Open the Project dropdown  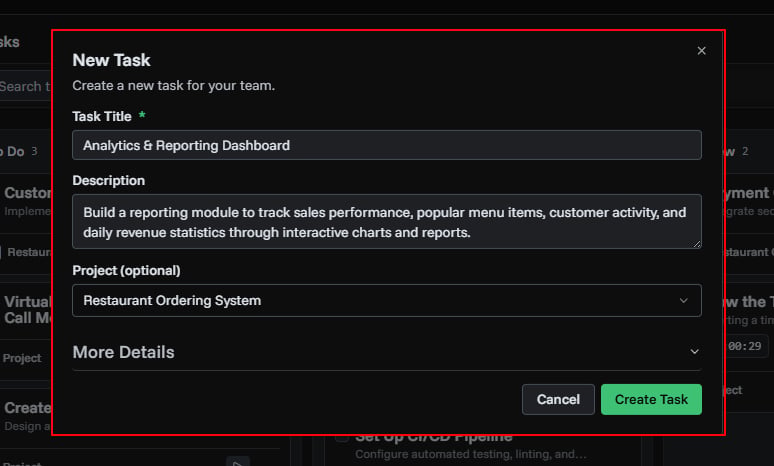(x=387, y=301)
